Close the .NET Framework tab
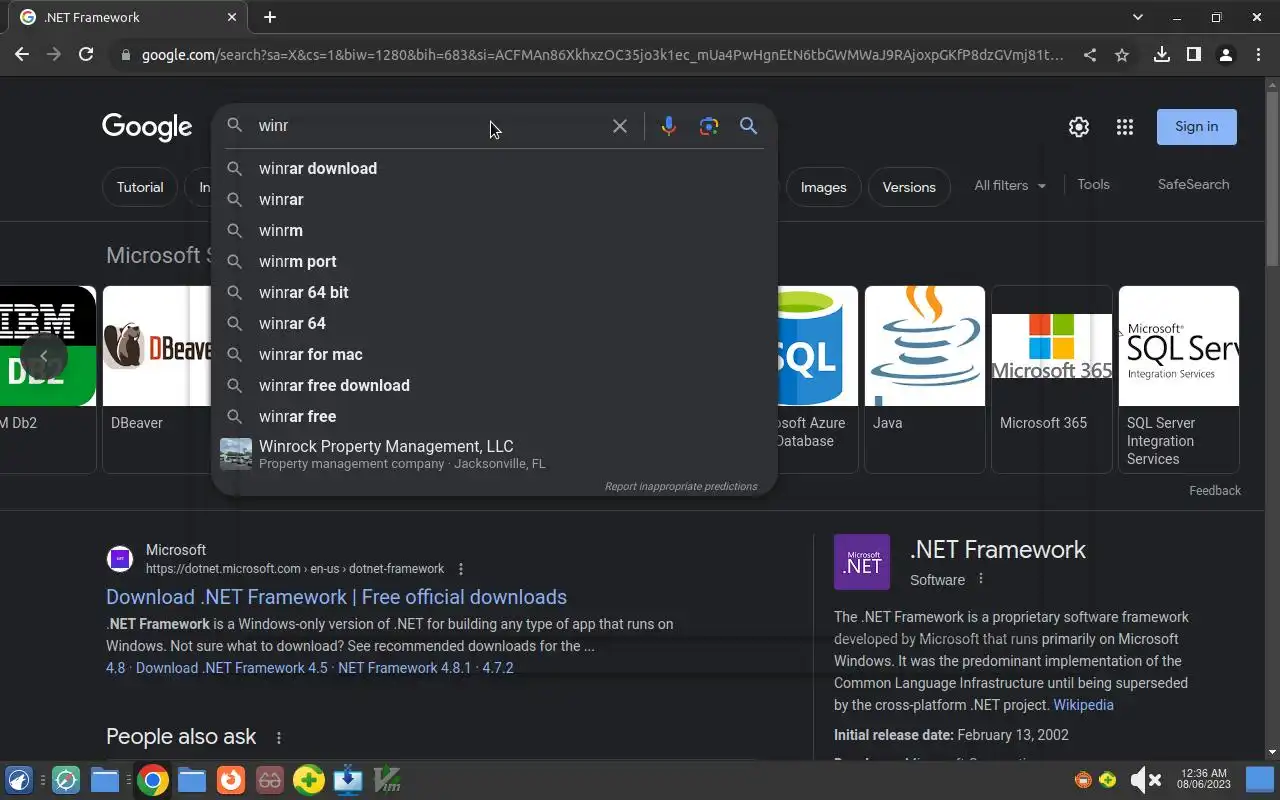The height and width of the screenshot is (800, 1280). tap(232, 17)
